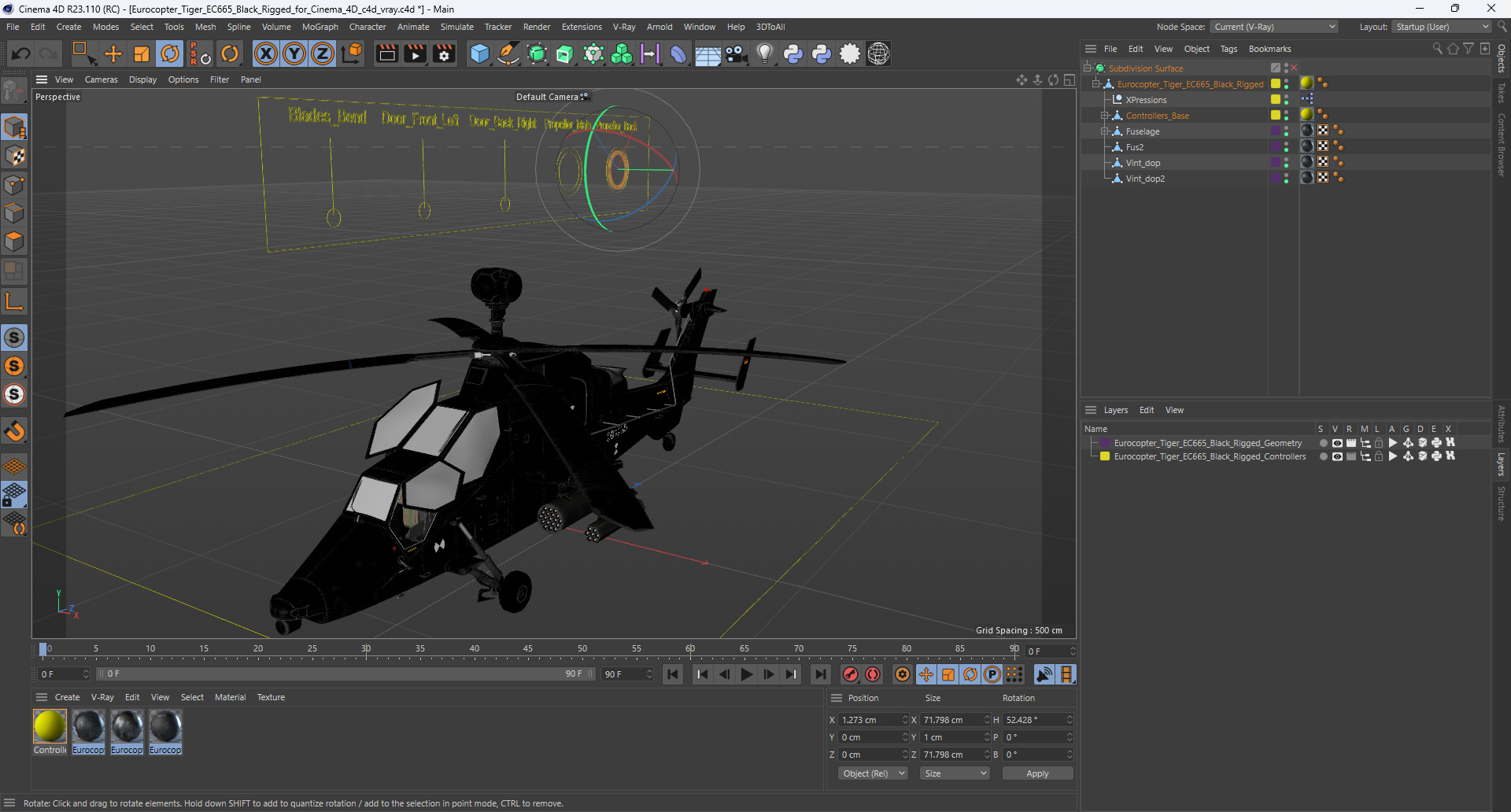
Task: Open the Layout dropdown
Action: 1442,27
